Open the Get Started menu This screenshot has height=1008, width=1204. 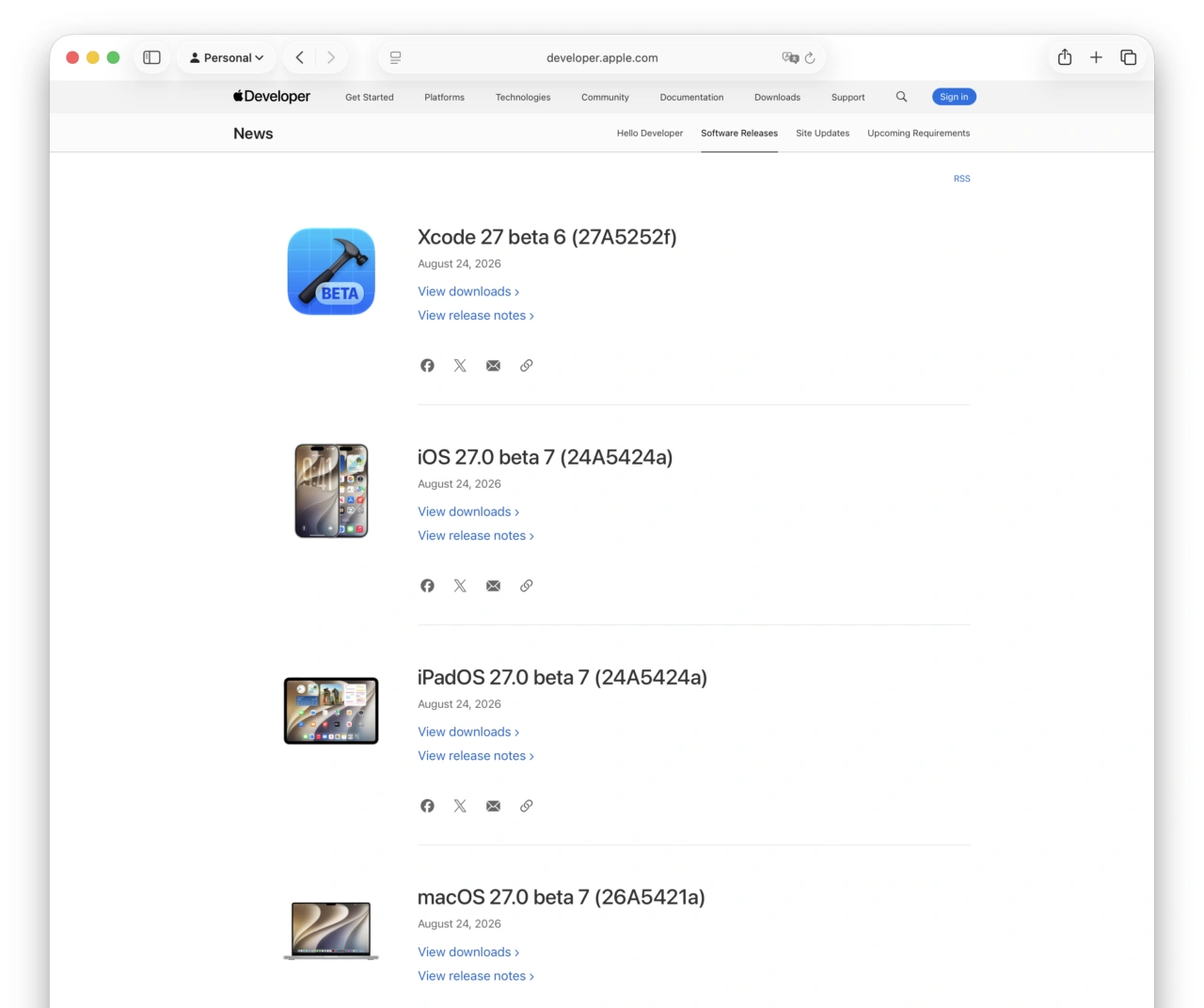[x=370, y=97]
